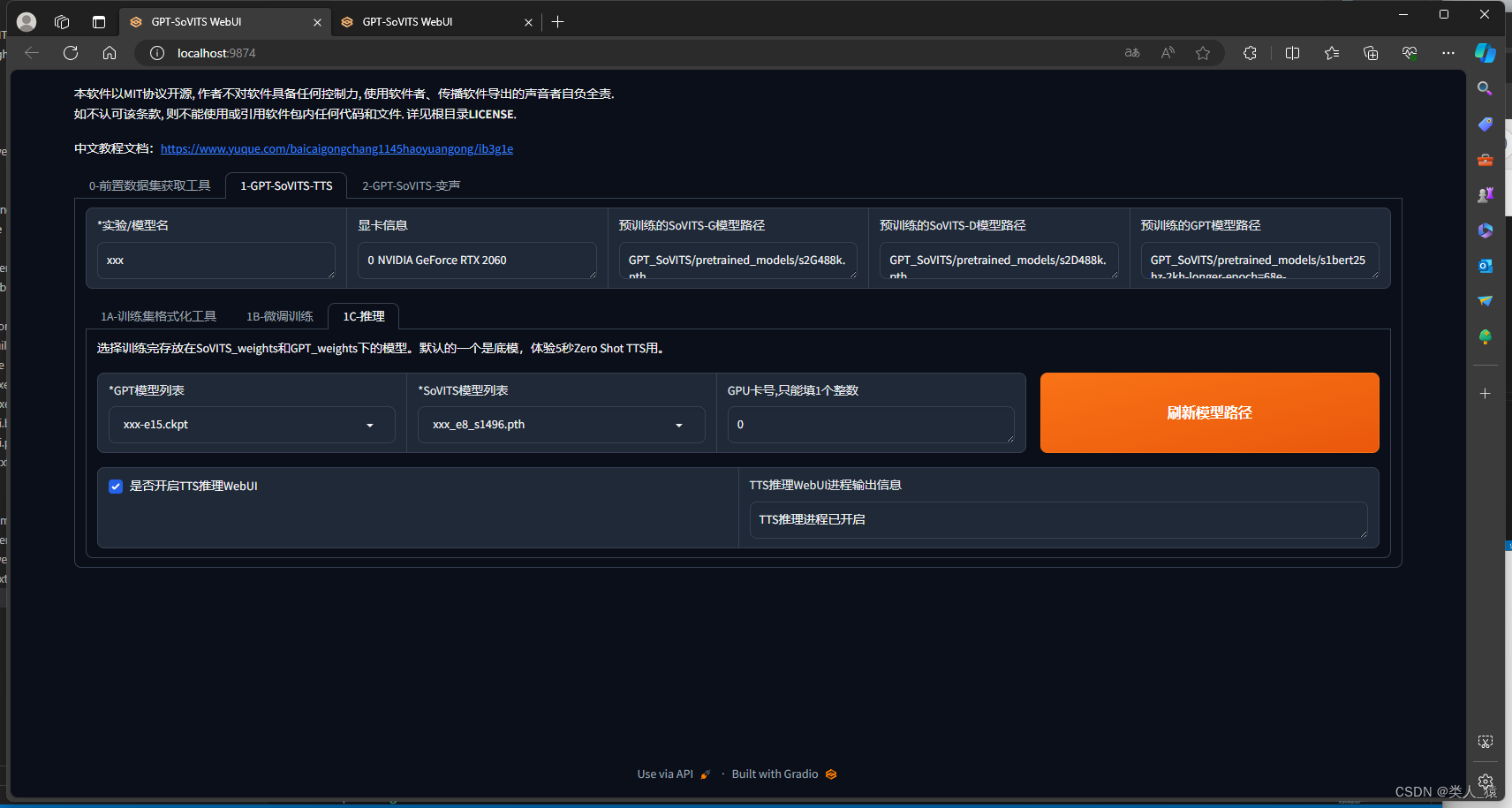Image resolution: width=1512 pixels, height=808 pixels.
Task: Switch to the second GPT-SoVITS WebUI browser tab
Action: click(x=437, y=22)
